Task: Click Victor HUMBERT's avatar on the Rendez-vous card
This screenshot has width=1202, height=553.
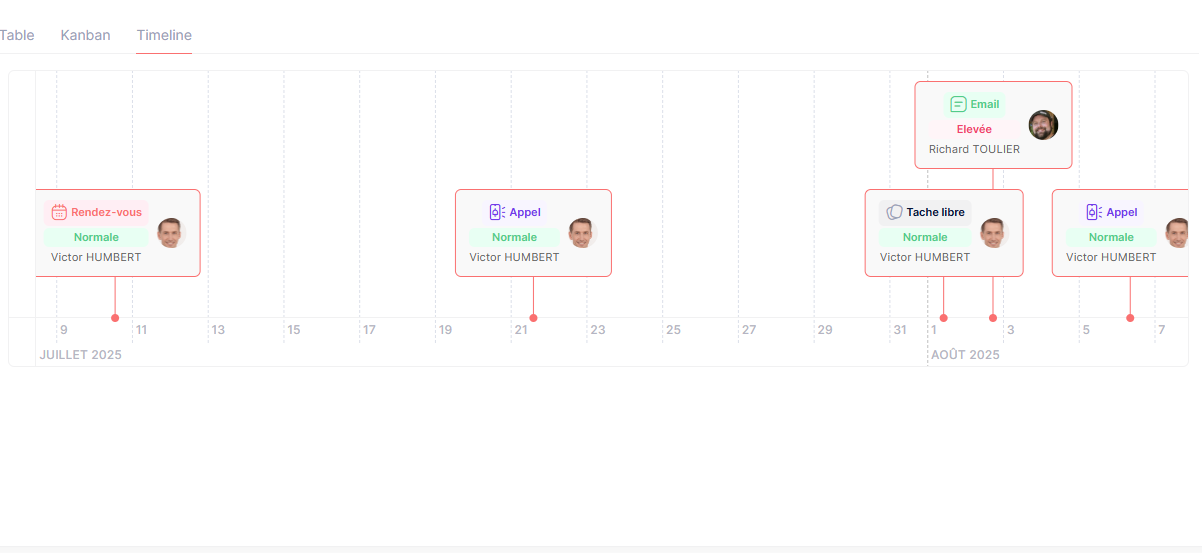Action: tap(171, 233)
